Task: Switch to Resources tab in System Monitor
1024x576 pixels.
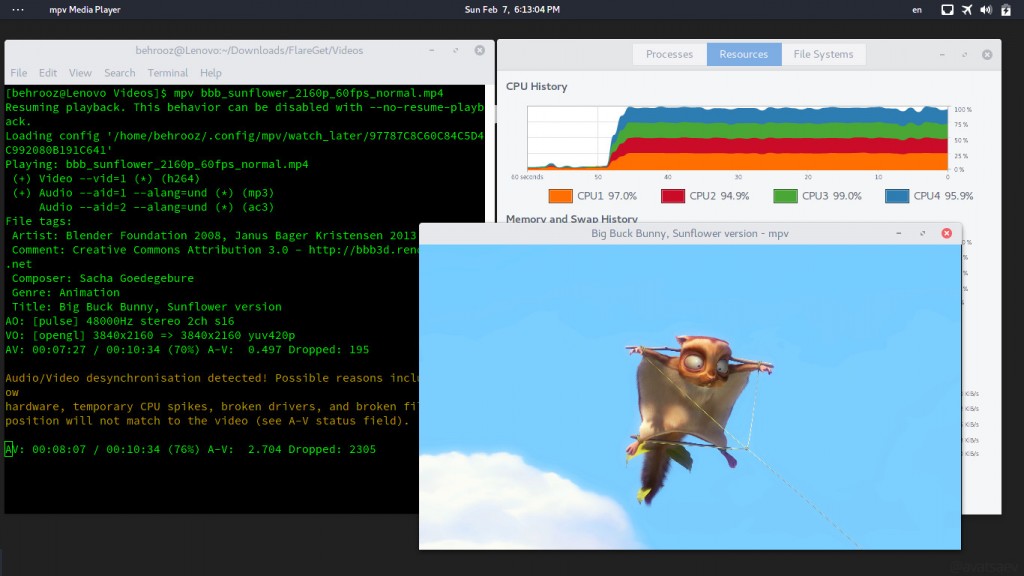Action: 744,54
